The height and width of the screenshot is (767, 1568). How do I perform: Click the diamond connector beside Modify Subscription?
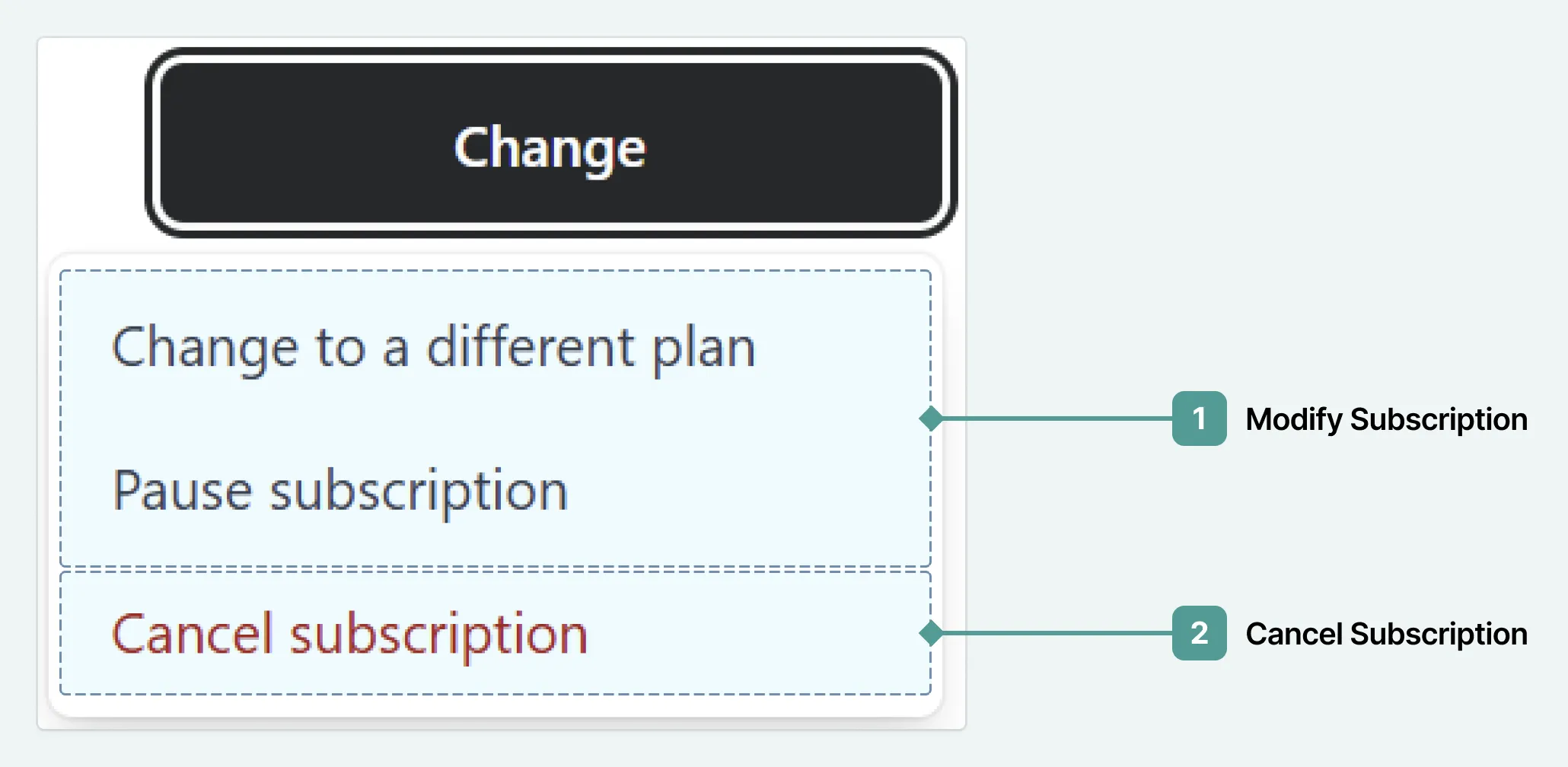pyautogui.click(x=930, y=419)
